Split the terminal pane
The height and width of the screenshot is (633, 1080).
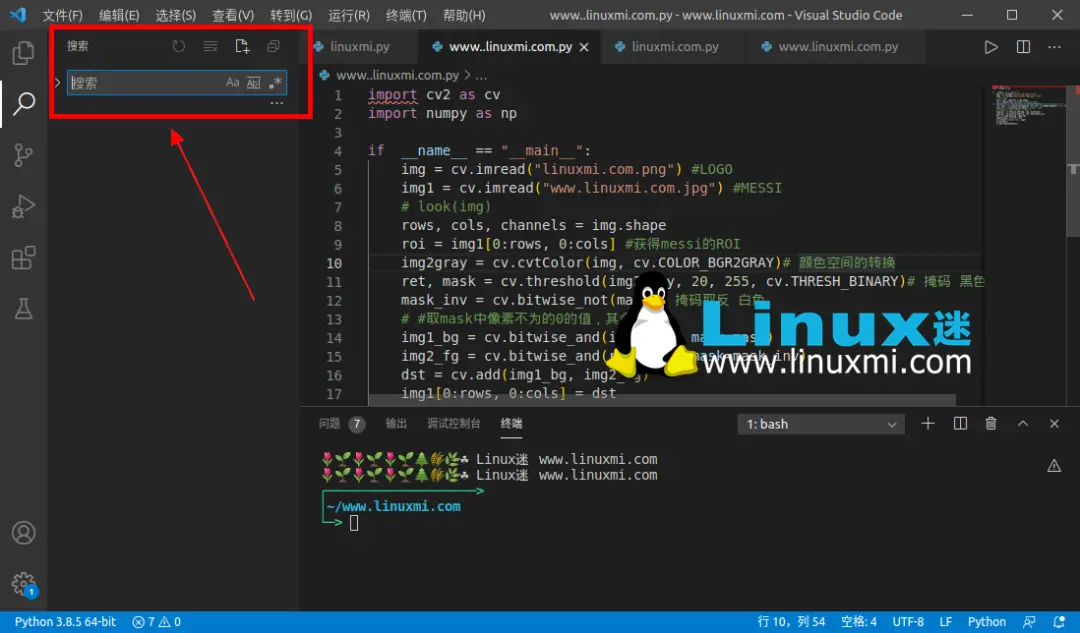[959, 424]
